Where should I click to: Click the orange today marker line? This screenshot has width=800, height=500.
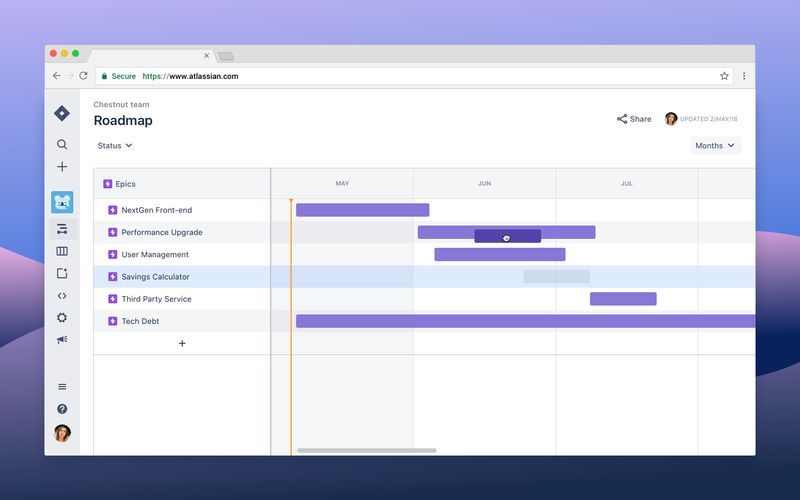[291, 327]
